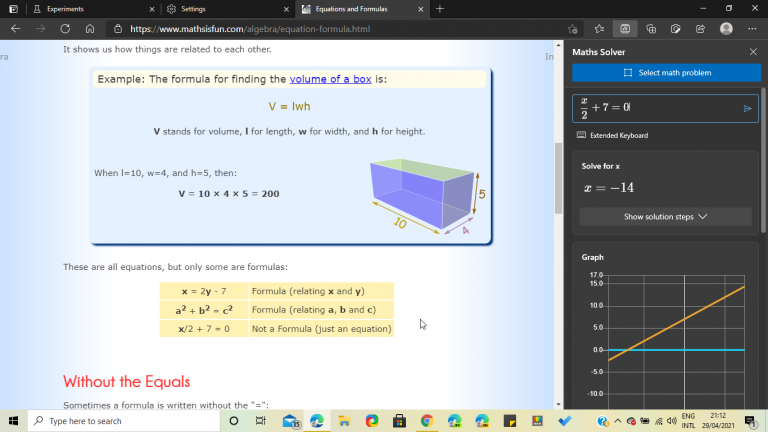Open browser Settings and more menu

(752, 29)
